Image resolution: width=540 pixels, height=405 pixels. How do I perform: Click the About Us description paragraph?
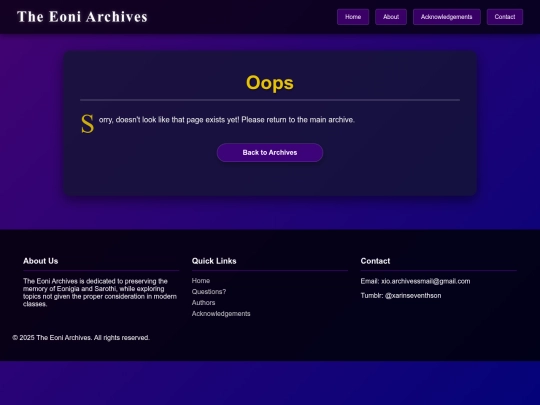pos(100,292)
